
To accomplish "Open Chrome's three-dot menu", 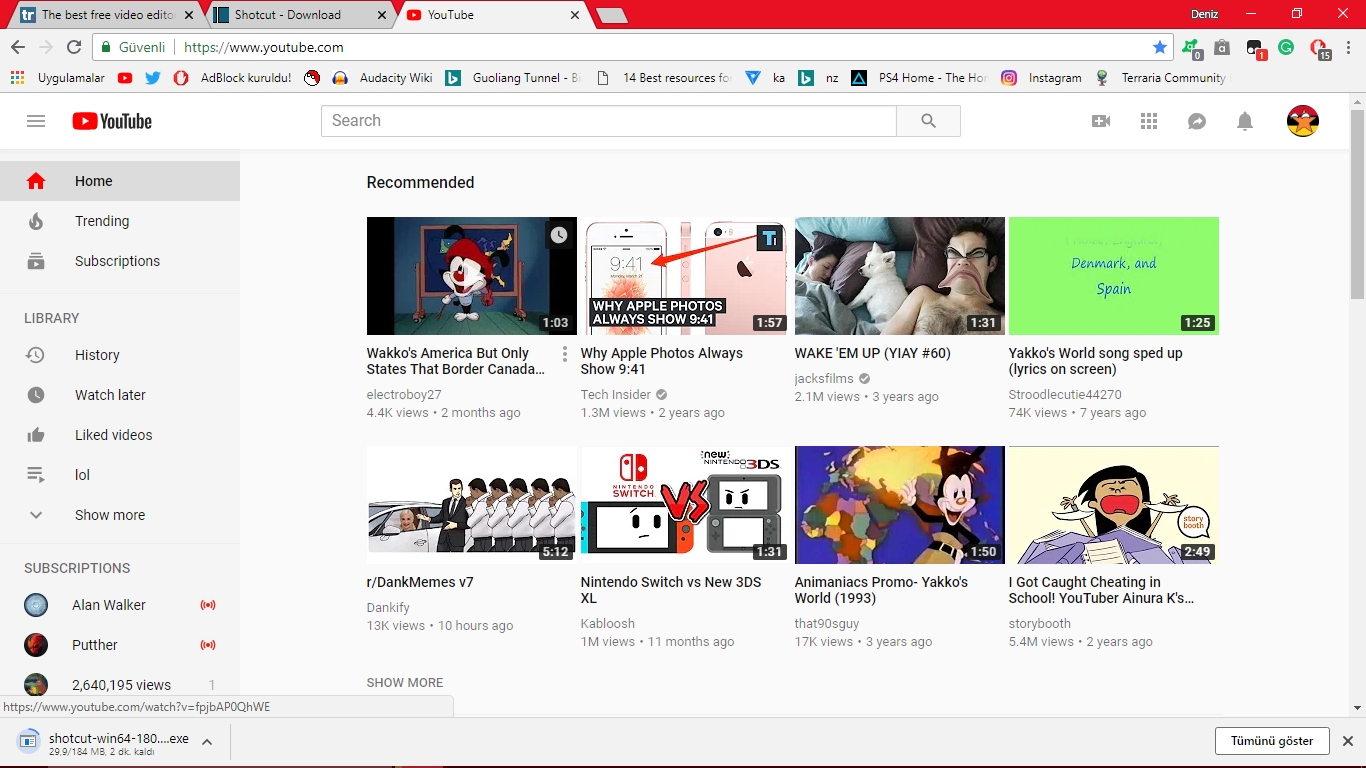I will point(1348,47).
